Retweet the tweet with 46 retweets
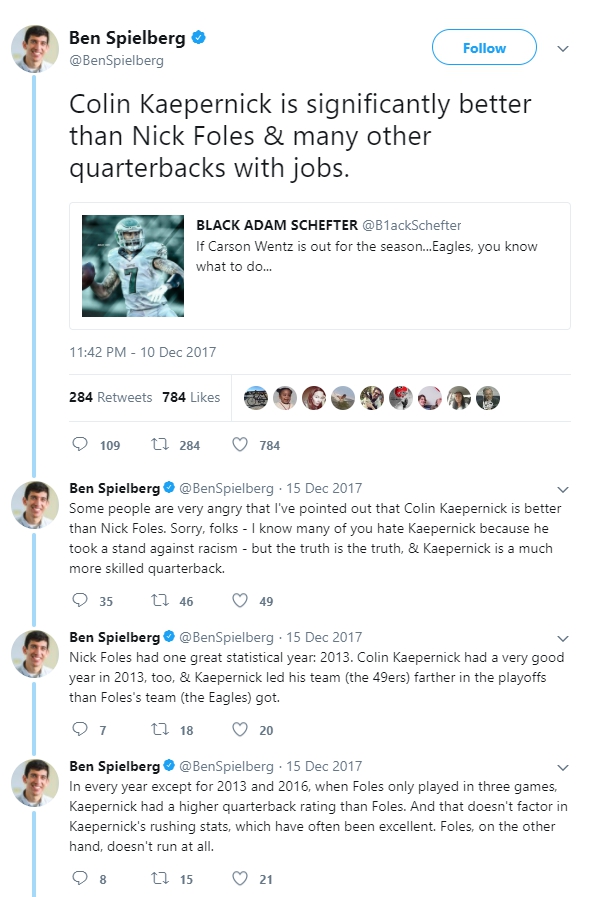The width and height of the screenshot is (606, 897). (x=160, y=600)
